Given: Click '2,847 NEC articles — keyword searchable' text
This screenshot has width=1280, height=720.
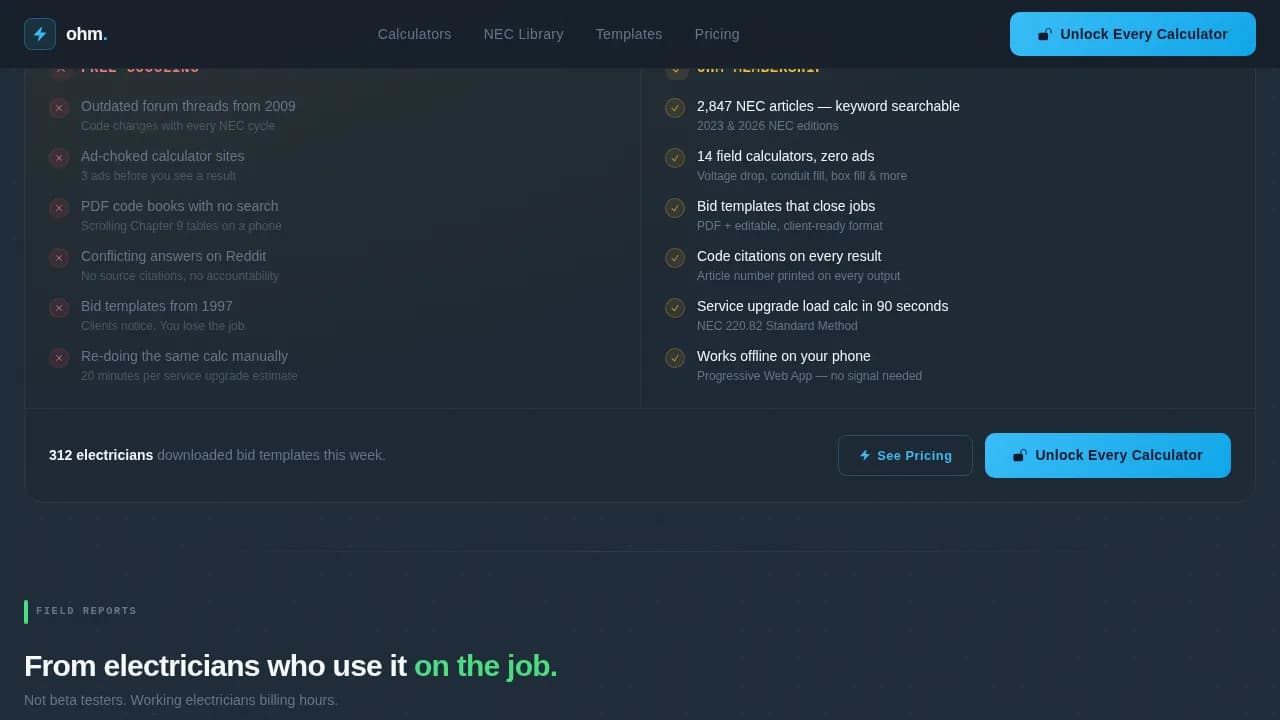Looking at the screenshot, I should [828, 106].
